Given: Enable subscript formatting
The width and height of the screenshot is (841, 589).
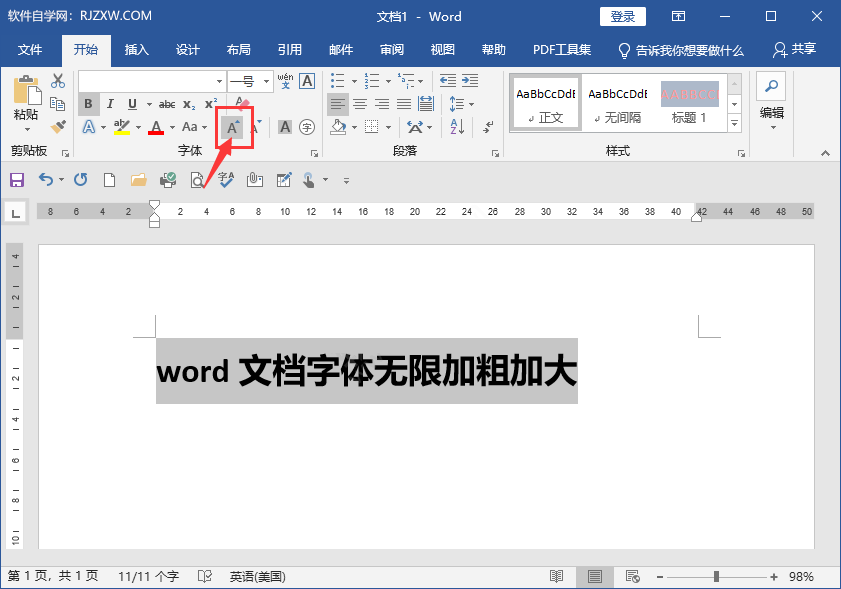Looking at the screenshot, I should click(186, 104).
